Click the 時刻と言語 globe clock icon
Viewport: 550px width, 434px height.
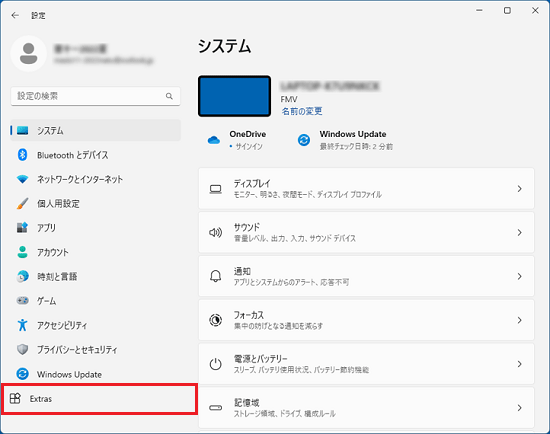pyautogui.click(x=22, y=276)
